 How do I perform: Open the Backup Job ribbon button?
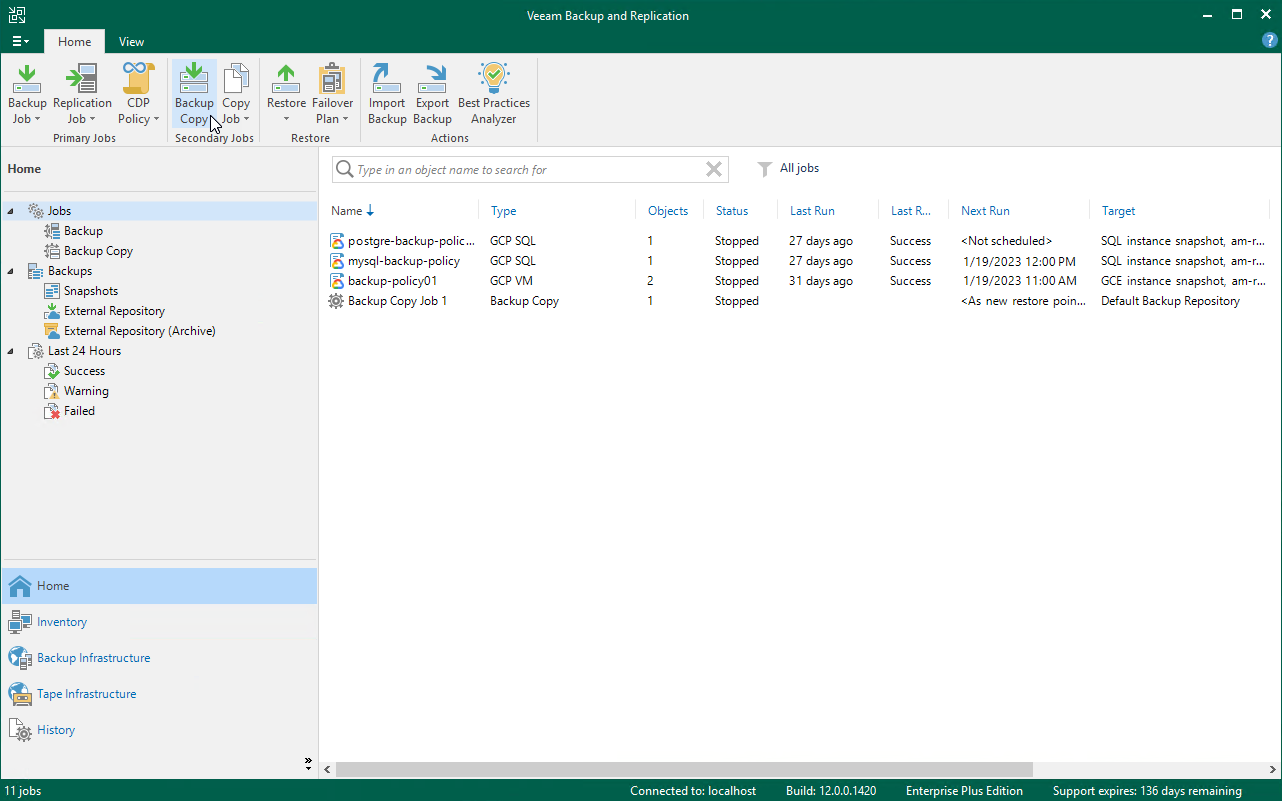point(27,94)
